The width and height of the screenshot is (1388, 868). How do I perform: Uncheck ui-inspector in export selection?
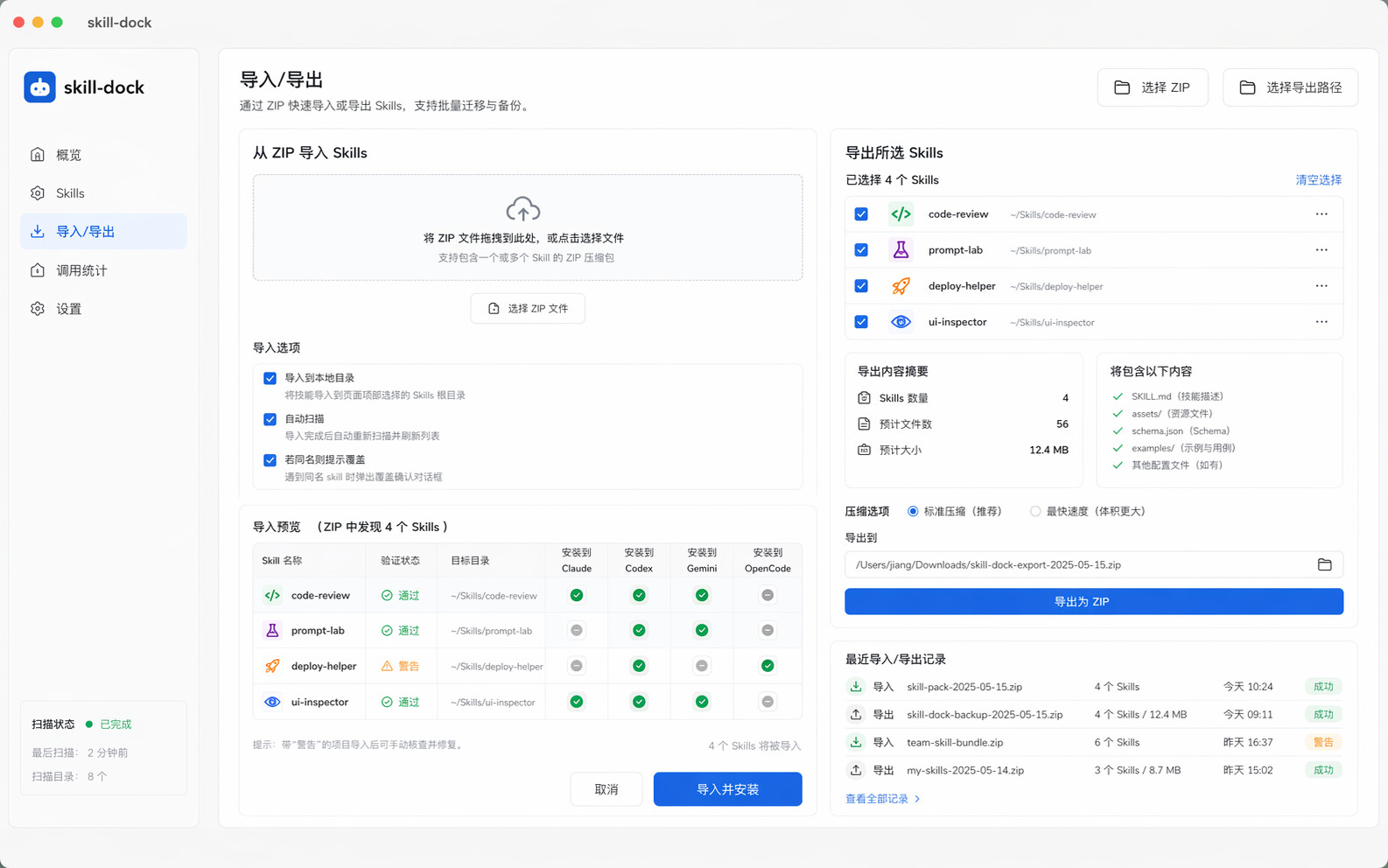[861, 322]
